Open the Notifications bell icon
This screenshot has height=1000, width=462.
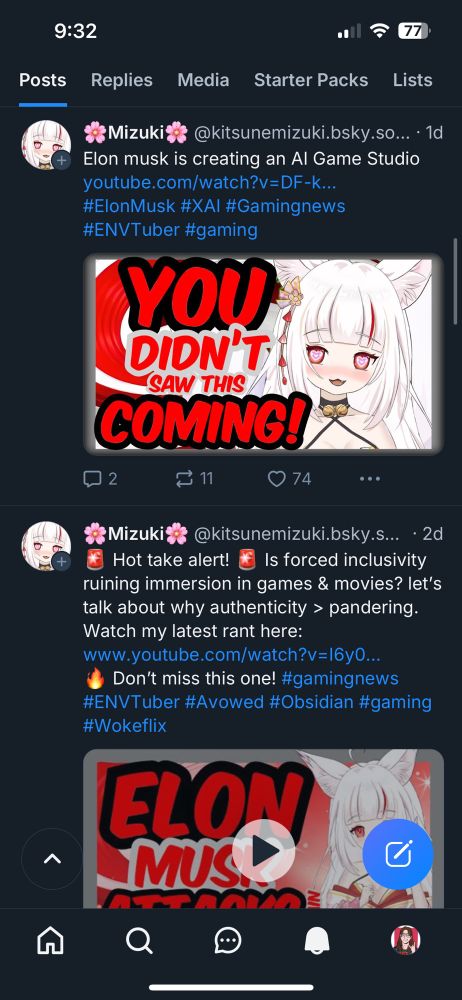click(x=317, y=940)
